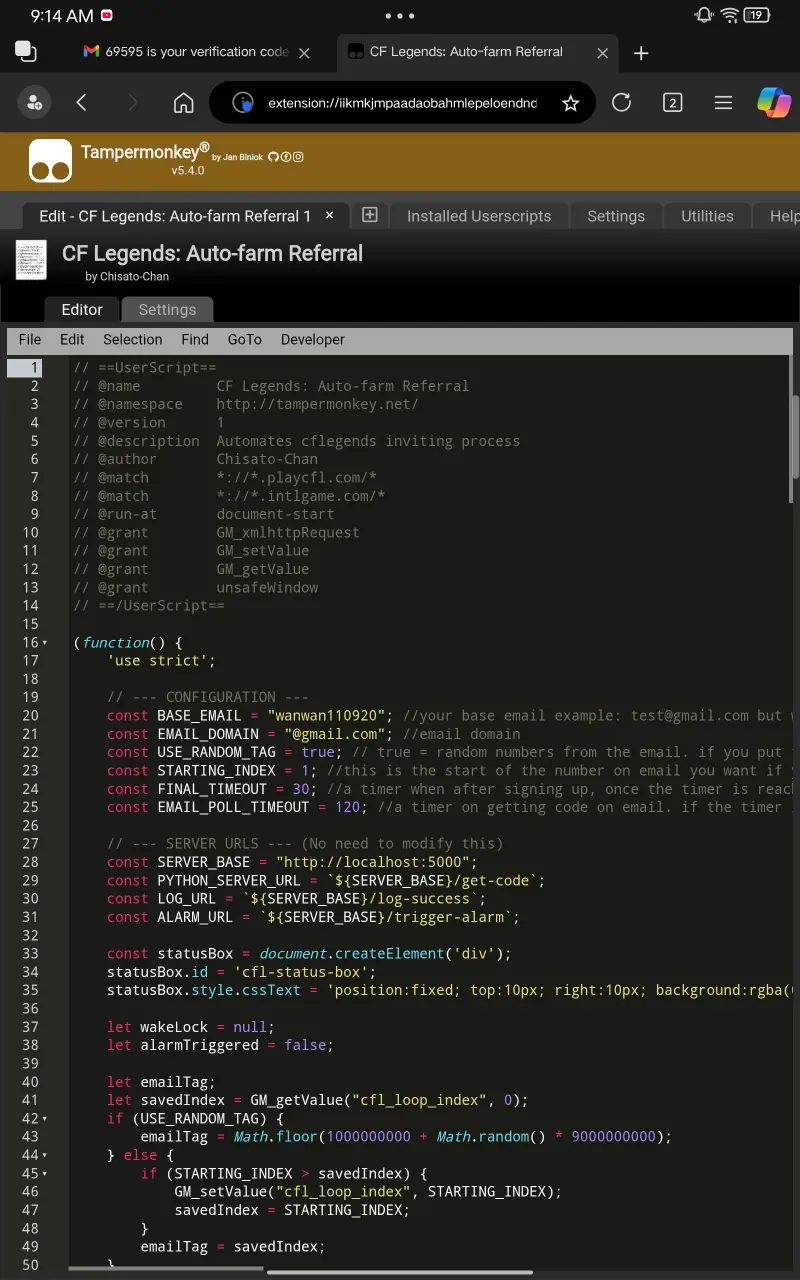Click the GM_xmlhttpRequest grant line
Image resolution: width=800 pixels, height=1280 pixels.
[217, 533]
